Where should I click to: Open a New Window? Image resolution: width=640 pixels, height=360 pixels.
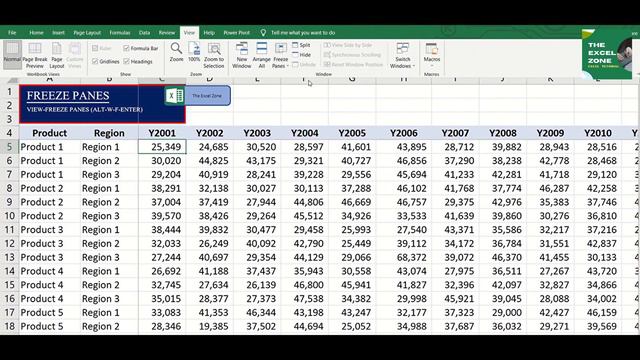tap(242, 56)
